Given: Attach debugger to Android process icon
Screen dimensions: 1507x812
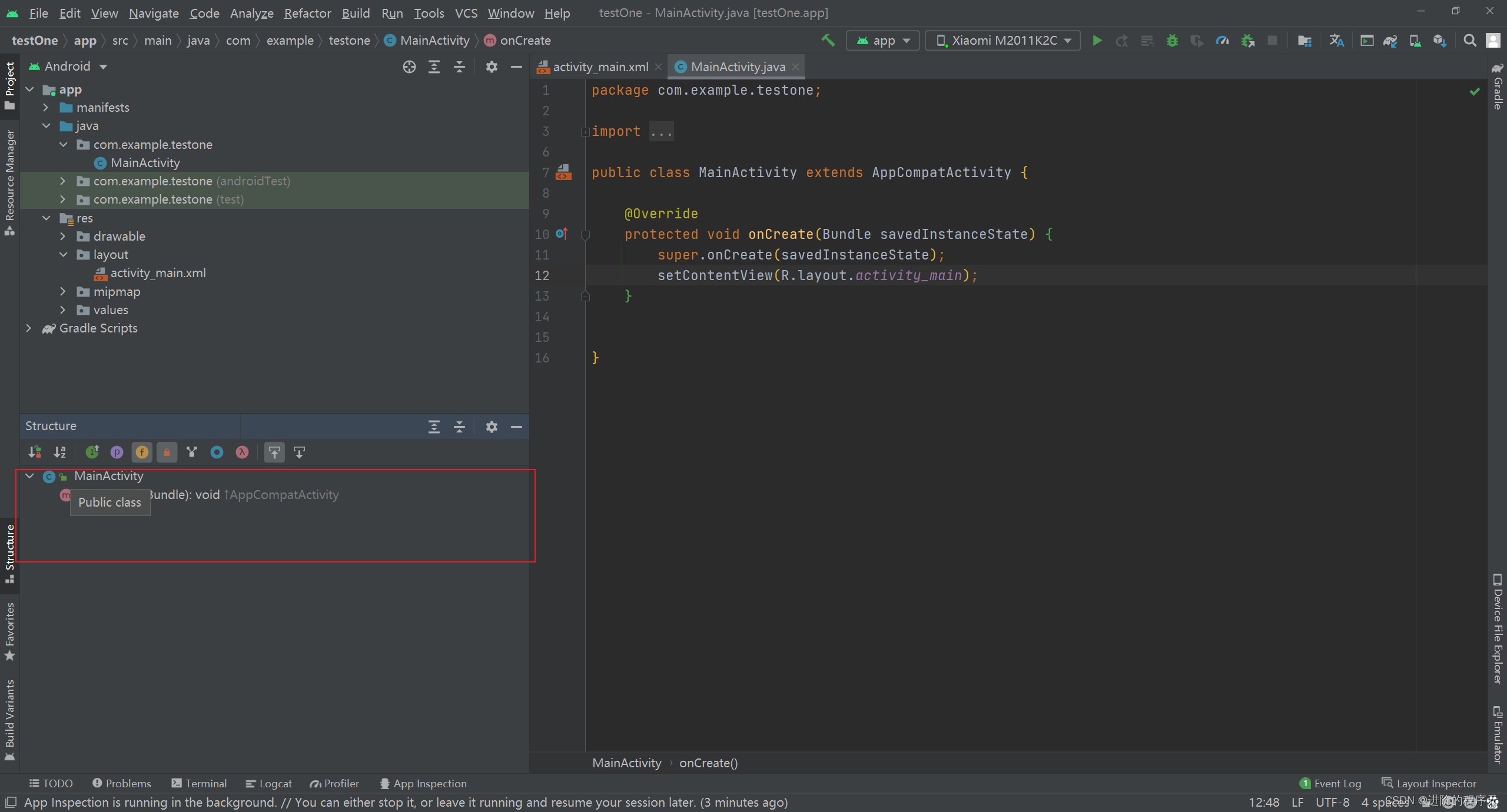Looking at the screenshot, I should [1247, 41].
